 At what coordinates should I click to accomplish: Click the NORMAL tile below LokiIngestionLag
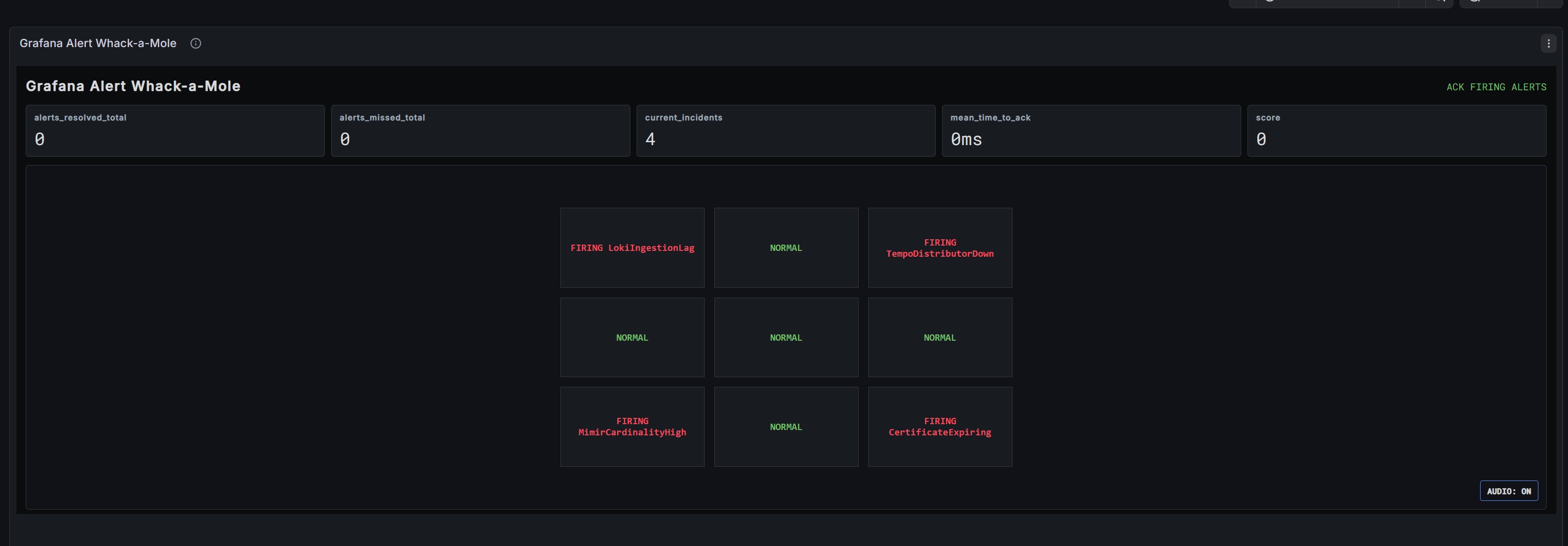pos(632,337)
